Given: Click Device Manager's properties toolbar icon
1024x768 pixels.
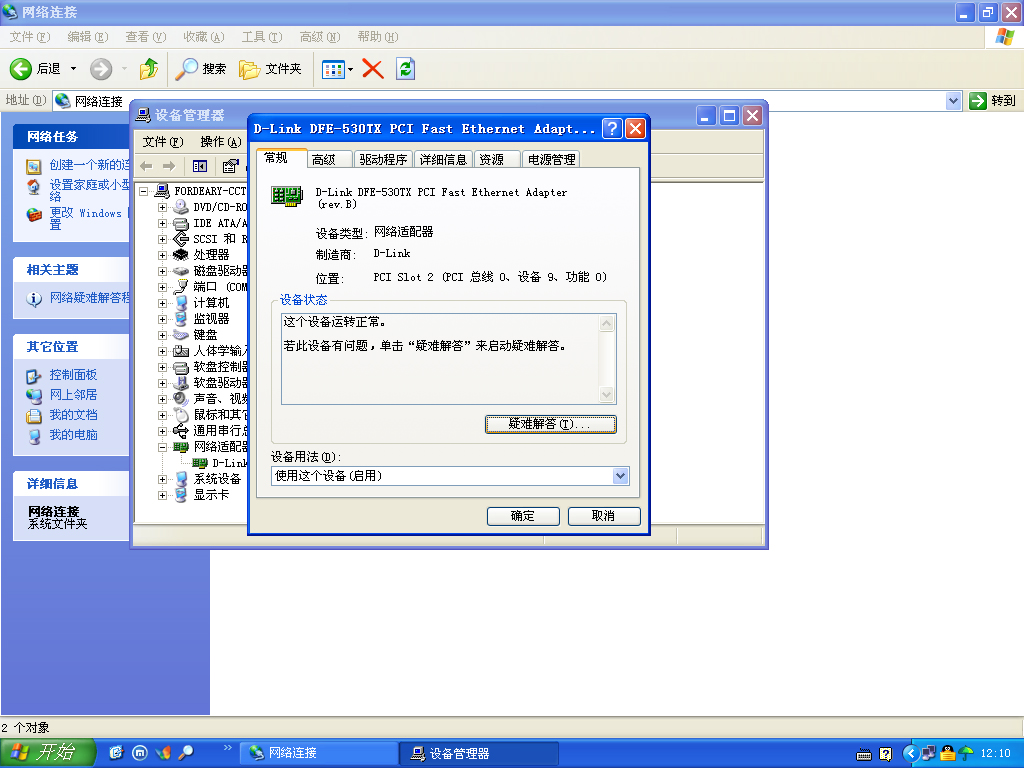Looking at the screenshot, I should point(230,166).
